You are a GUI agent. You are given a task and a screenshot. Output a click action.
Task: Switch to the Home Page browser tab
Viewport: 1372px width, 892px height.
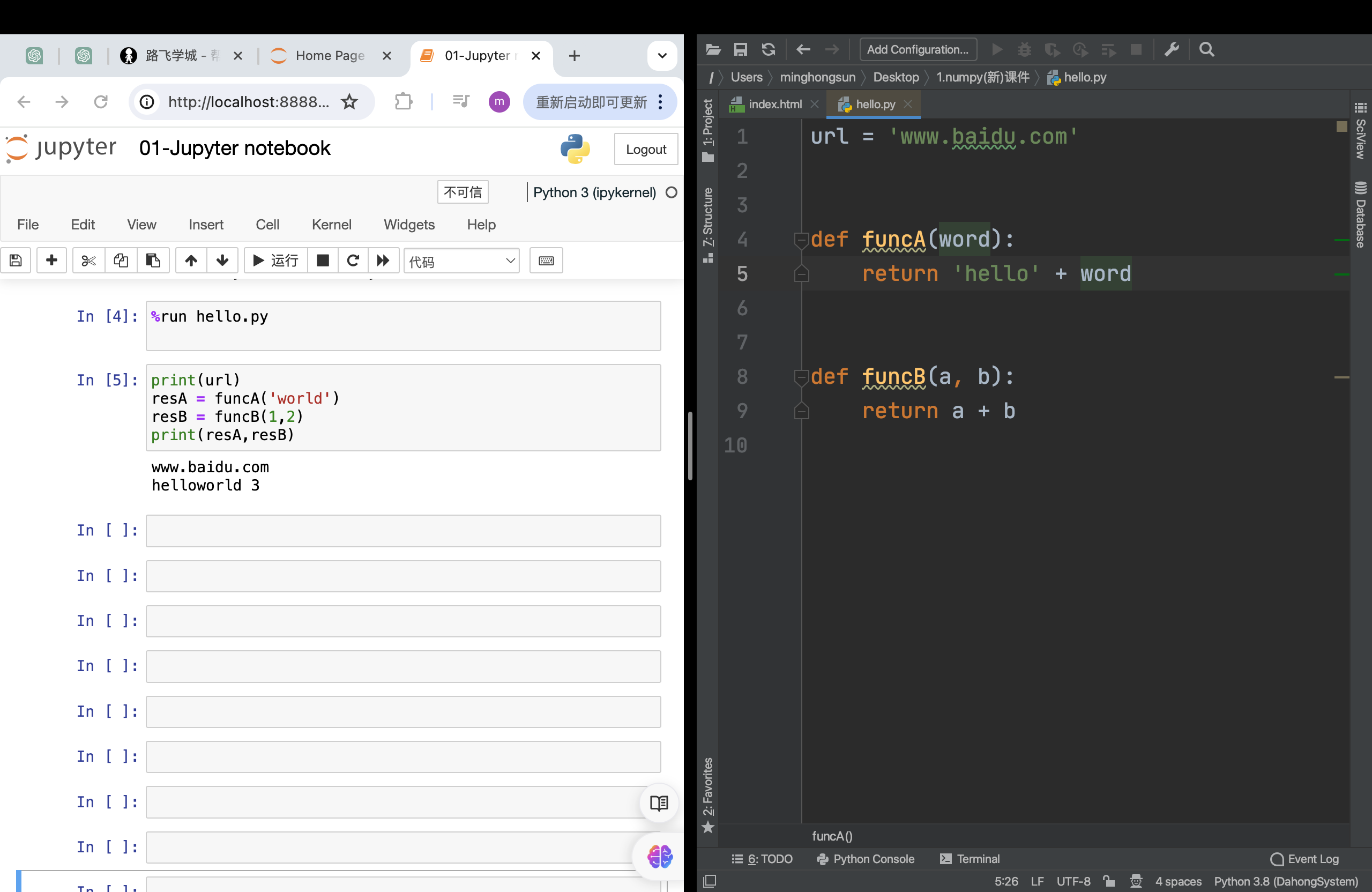pos(330,55)
